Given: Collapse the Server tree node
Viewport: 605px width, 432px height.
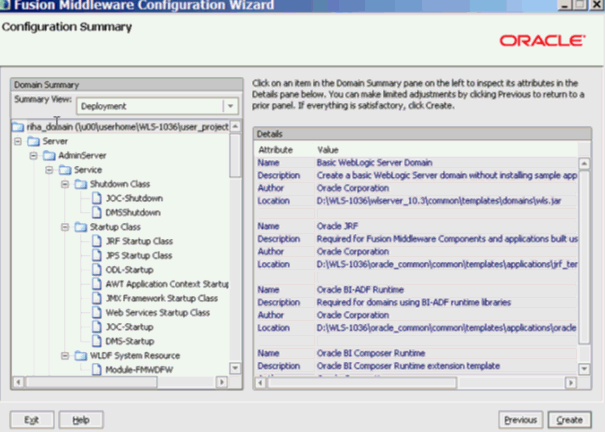Looking at the screenshot, I should (18, 142).
